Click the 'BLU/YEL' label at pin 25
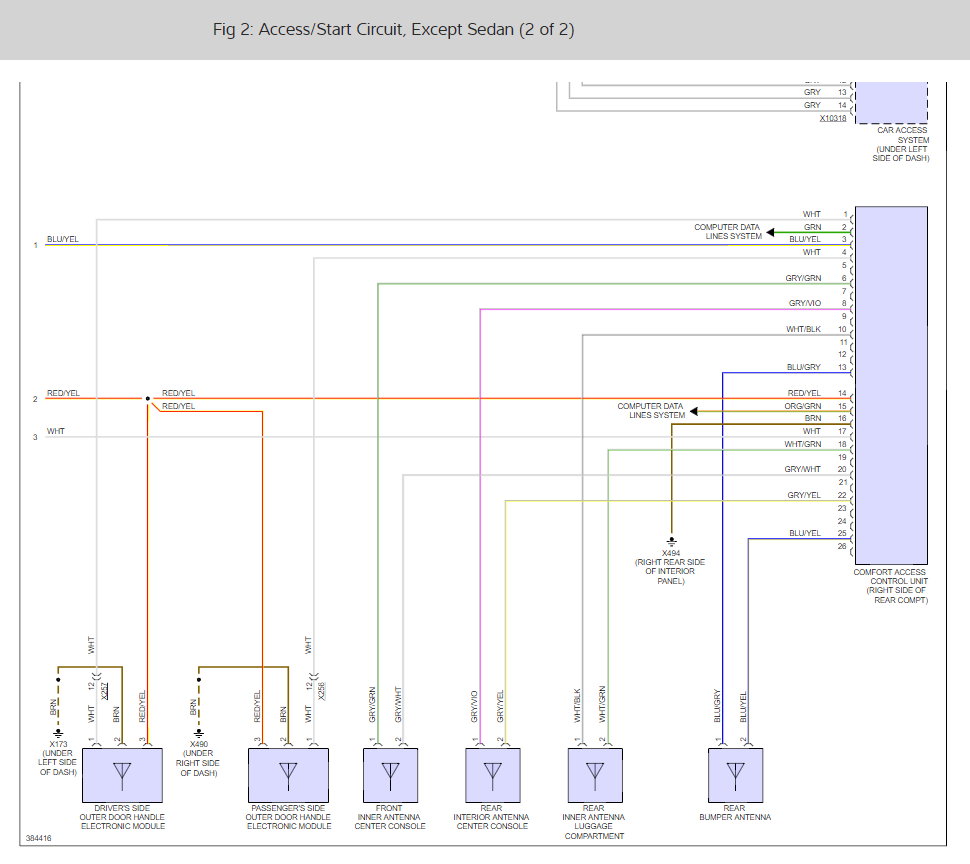The image size is (970, 864). [805, 533]
